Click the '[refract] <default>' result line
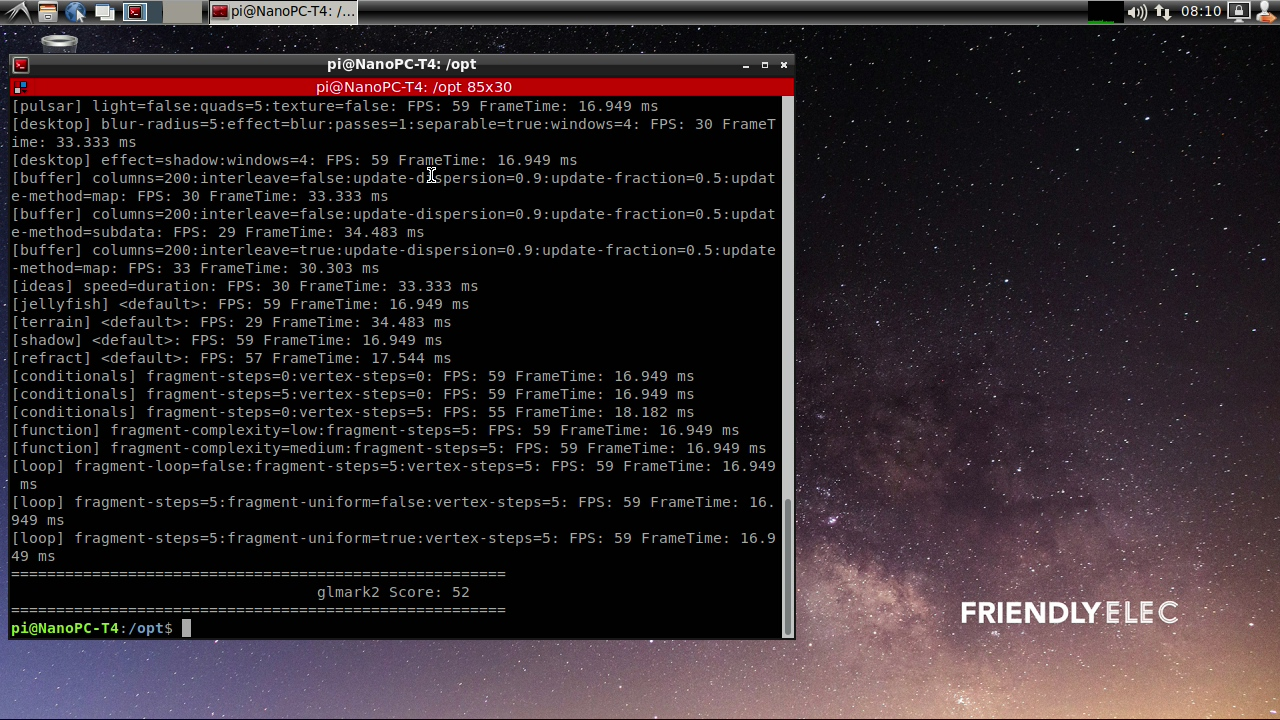The image size is (1280, 720). pos(231,358)
